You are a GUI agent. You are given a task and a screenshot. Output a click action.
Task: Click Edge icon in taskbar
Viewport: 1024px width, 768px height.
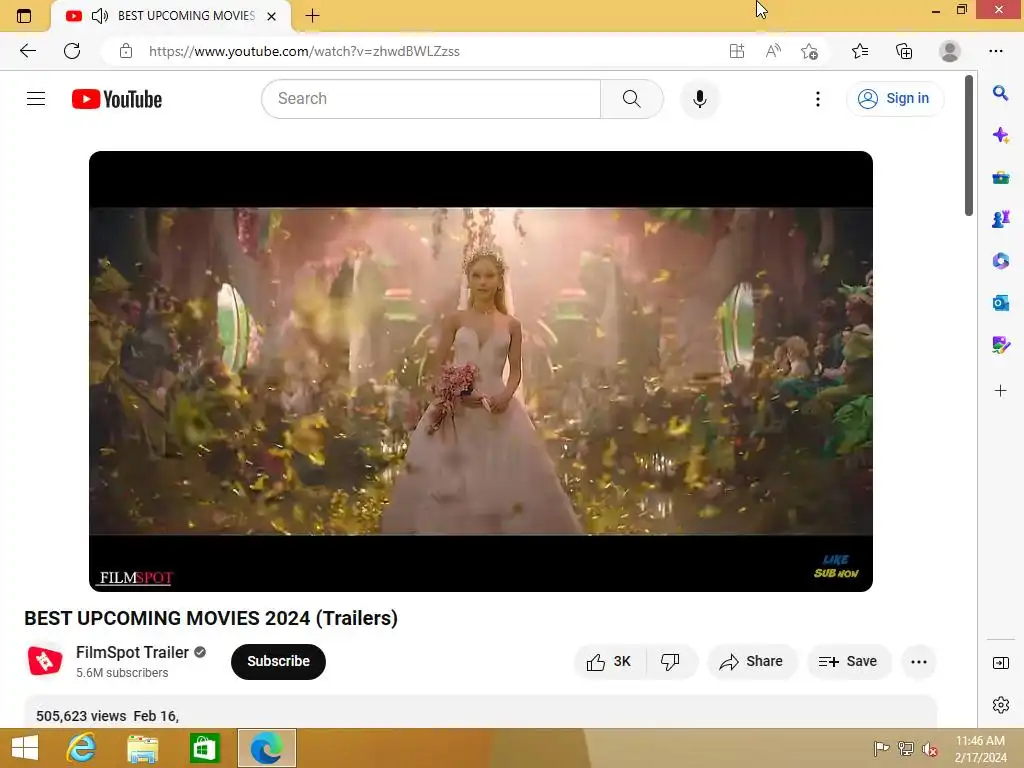(x=266, y=748)
